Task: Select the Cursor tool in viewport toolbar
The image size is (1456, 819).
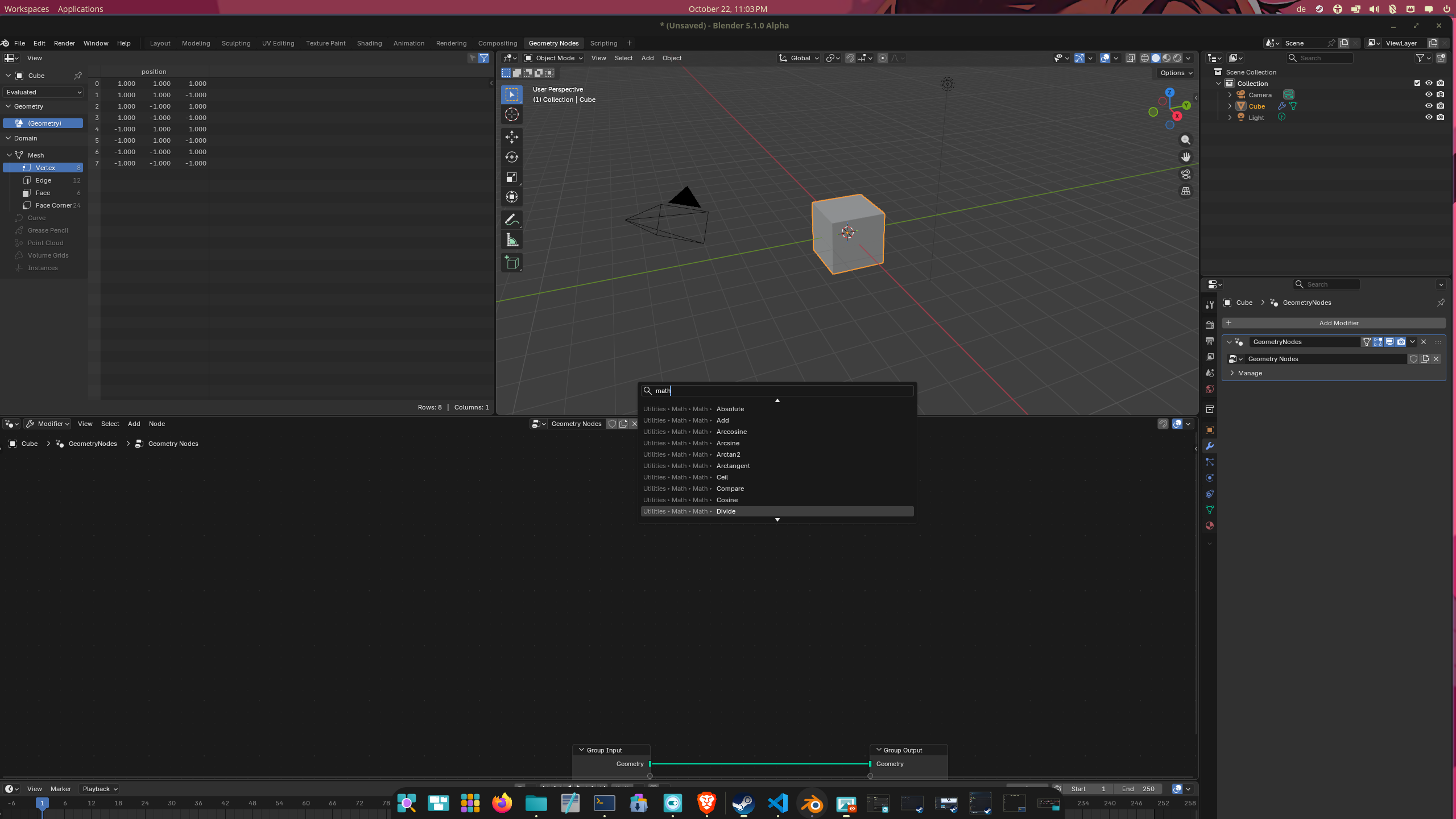Action: (x=512, y=114)
